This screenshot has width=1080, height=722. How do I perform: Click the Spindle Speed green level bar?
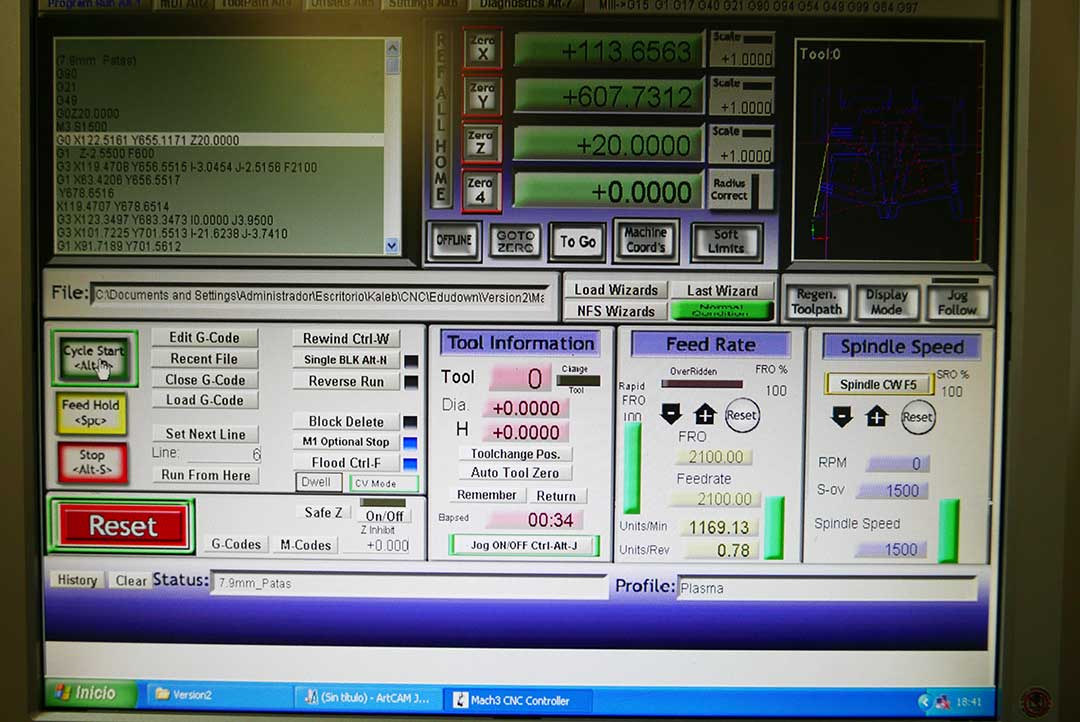949,530
